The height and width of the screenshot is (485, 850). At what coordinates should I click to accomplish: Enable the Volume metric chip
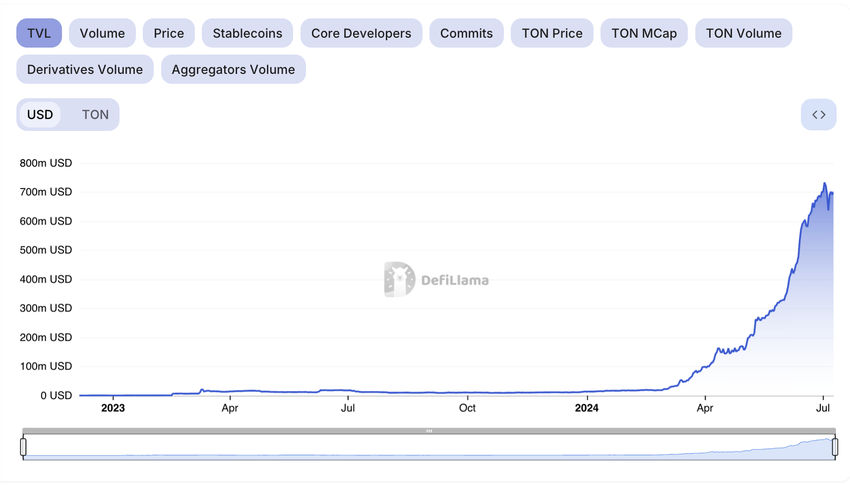click(102, 33)
